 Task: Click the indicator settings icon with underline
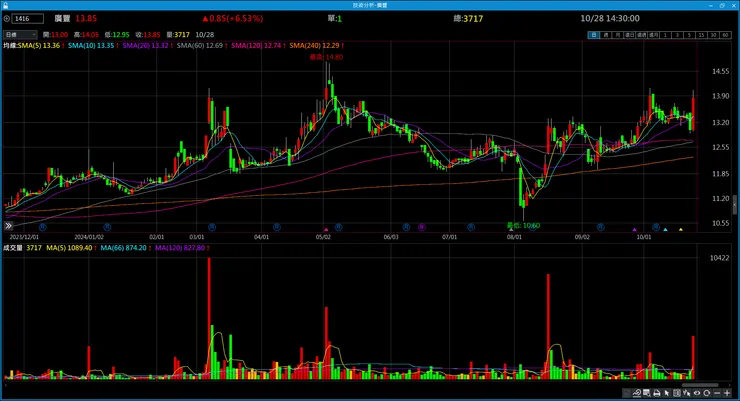637,393
